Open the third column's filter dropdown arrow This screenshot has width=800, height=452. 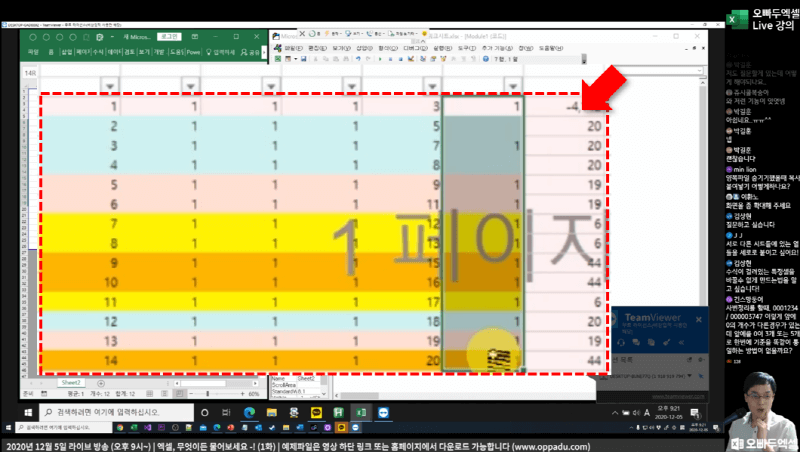pos(270,83)
